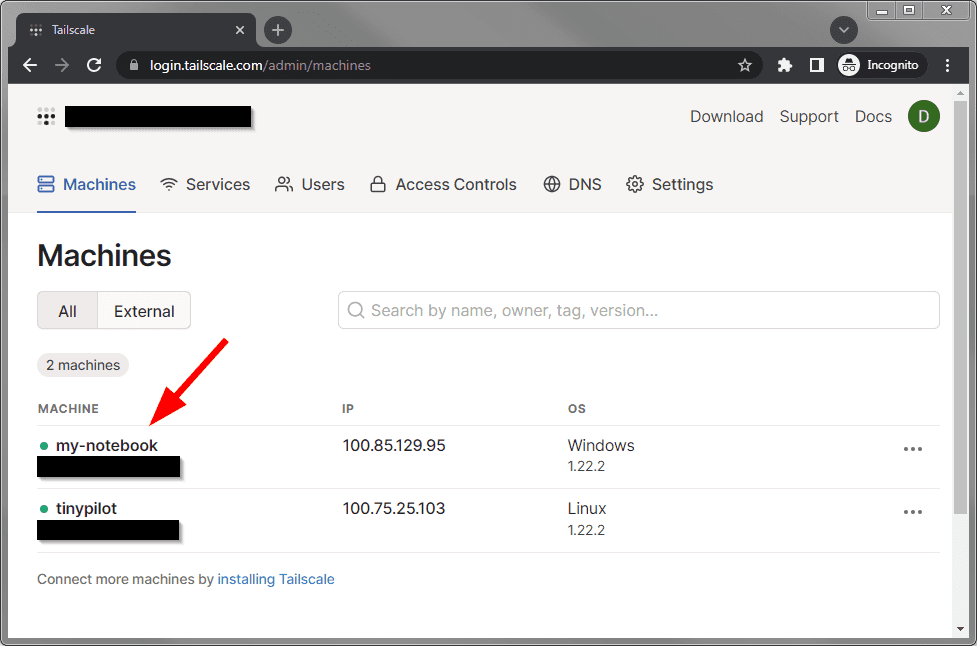Open the DNS tab
This screenshot has height=646, width=977.
[573, 184]
